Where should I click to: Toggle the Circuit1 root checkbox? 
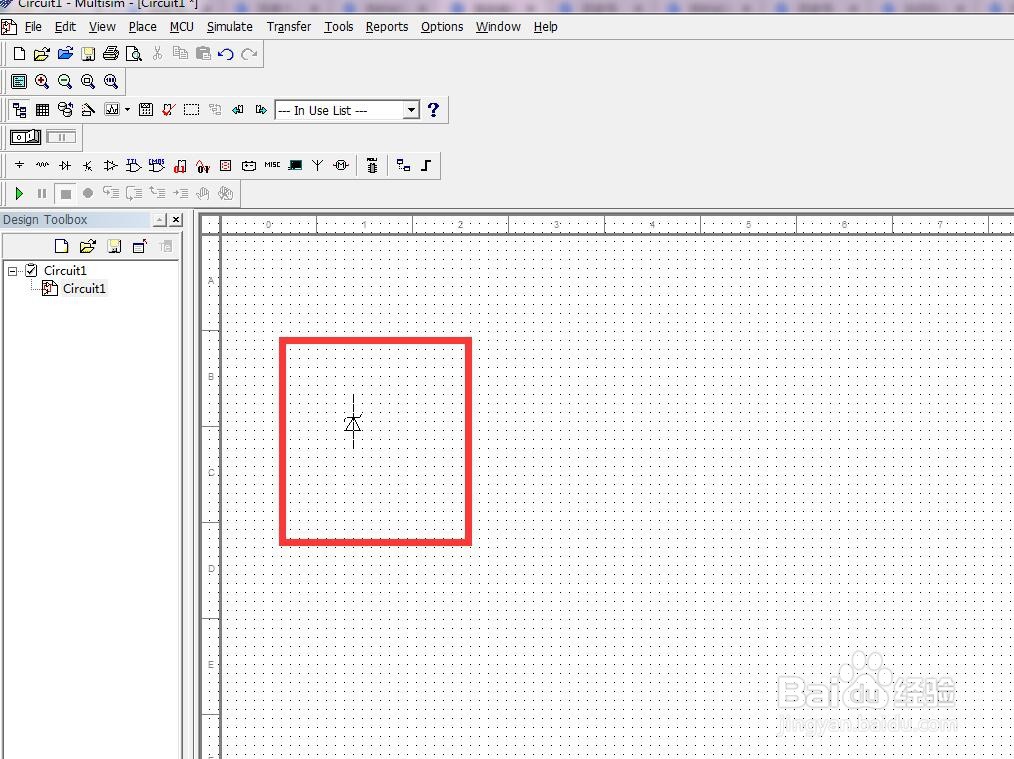(31, 270)
